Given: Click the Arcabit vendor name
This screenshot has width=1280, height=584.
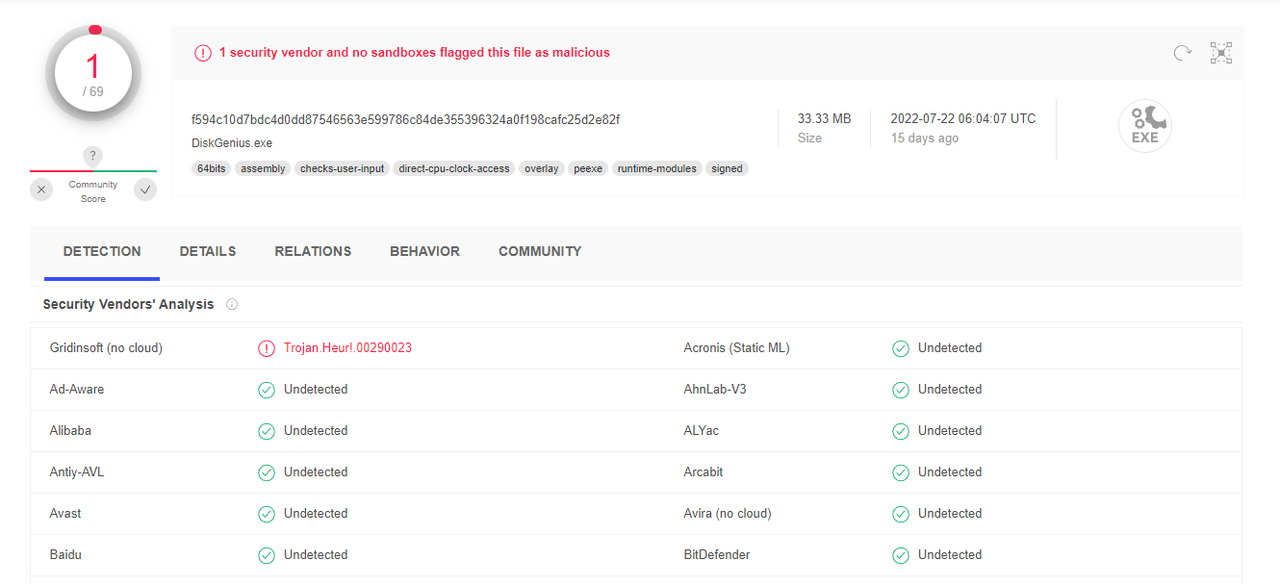Looking at the screenshot, I should pos(703,472).
